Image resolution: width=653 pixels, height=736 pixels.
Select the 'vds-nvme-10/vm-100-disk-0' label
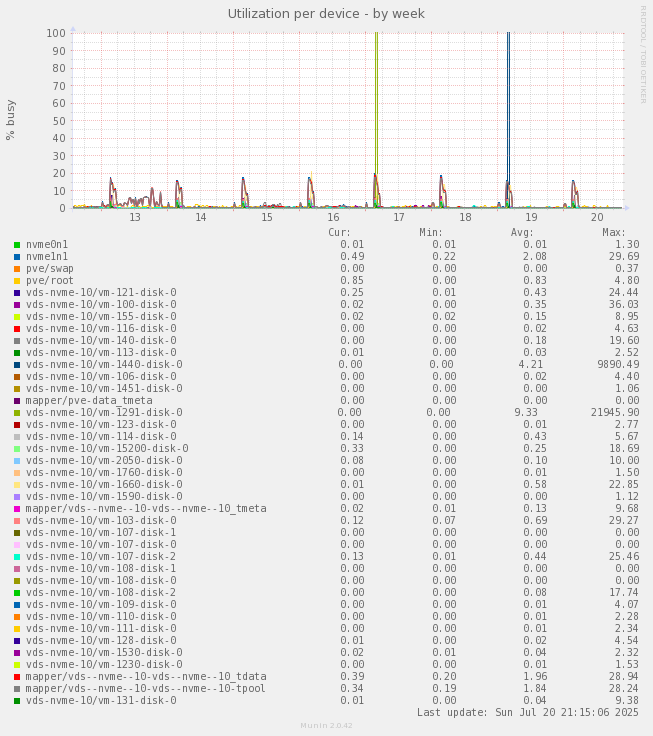coord(101,305)
